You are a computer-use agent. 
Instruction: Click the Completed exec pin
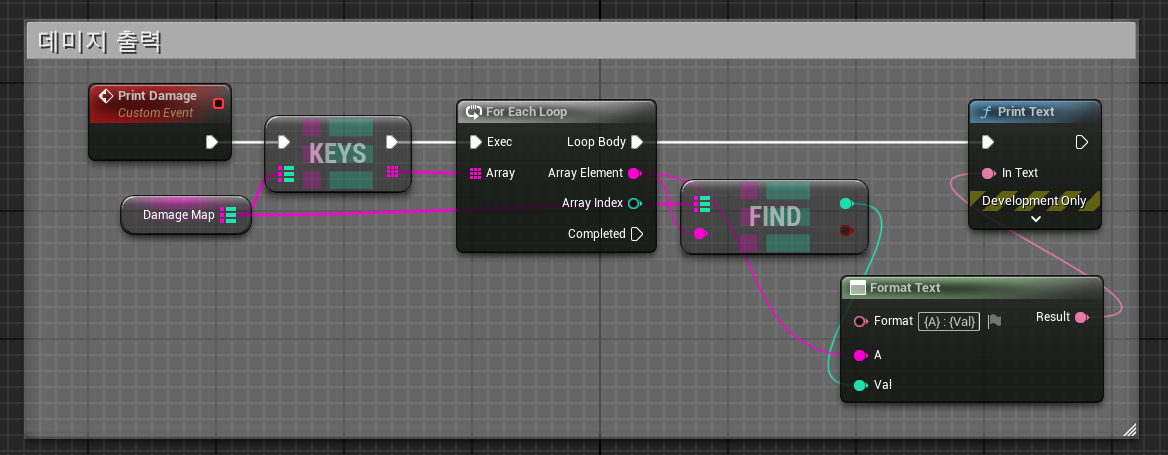[x=637, y=234]
